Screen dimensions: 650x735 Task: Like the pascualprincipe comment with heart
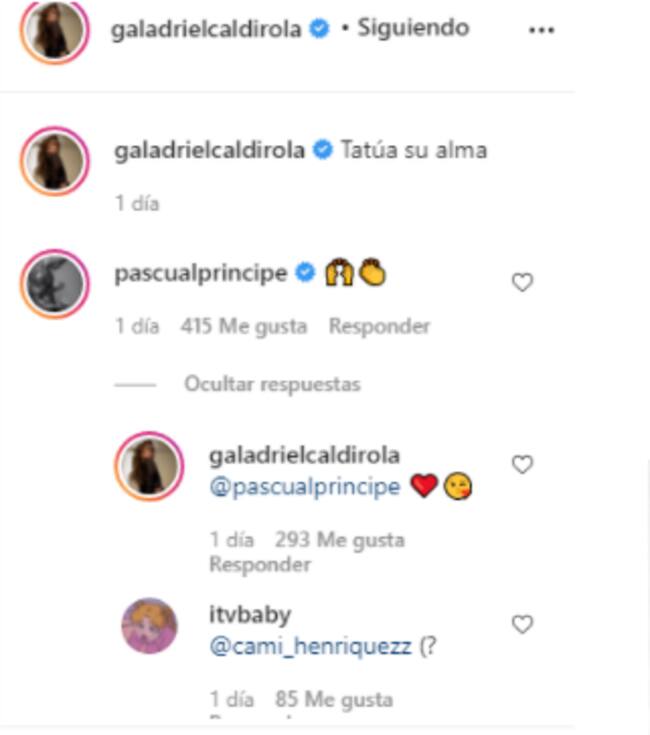pos(522,282)
